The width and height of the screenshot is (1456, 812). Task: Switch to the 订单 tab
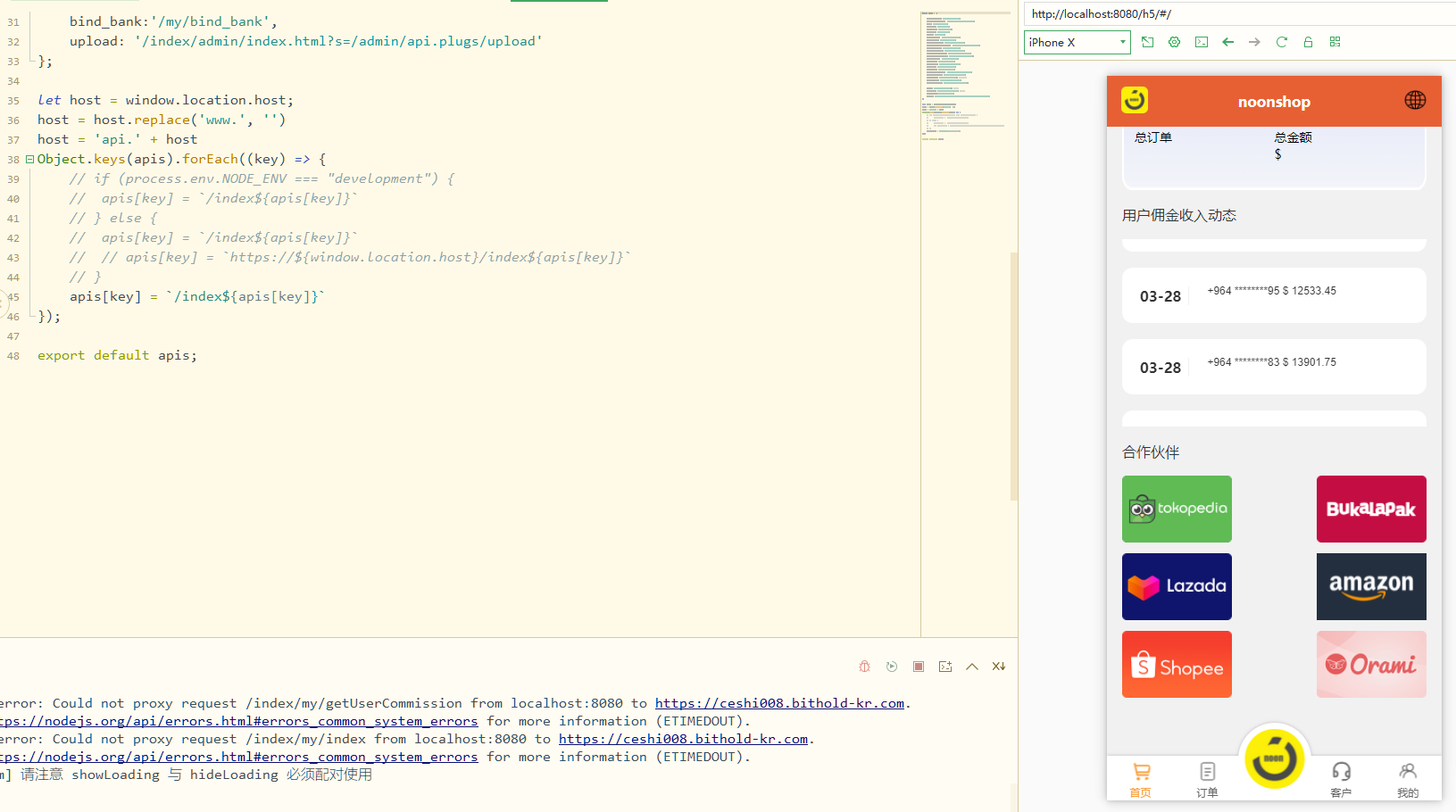(x=1207, y=778)
